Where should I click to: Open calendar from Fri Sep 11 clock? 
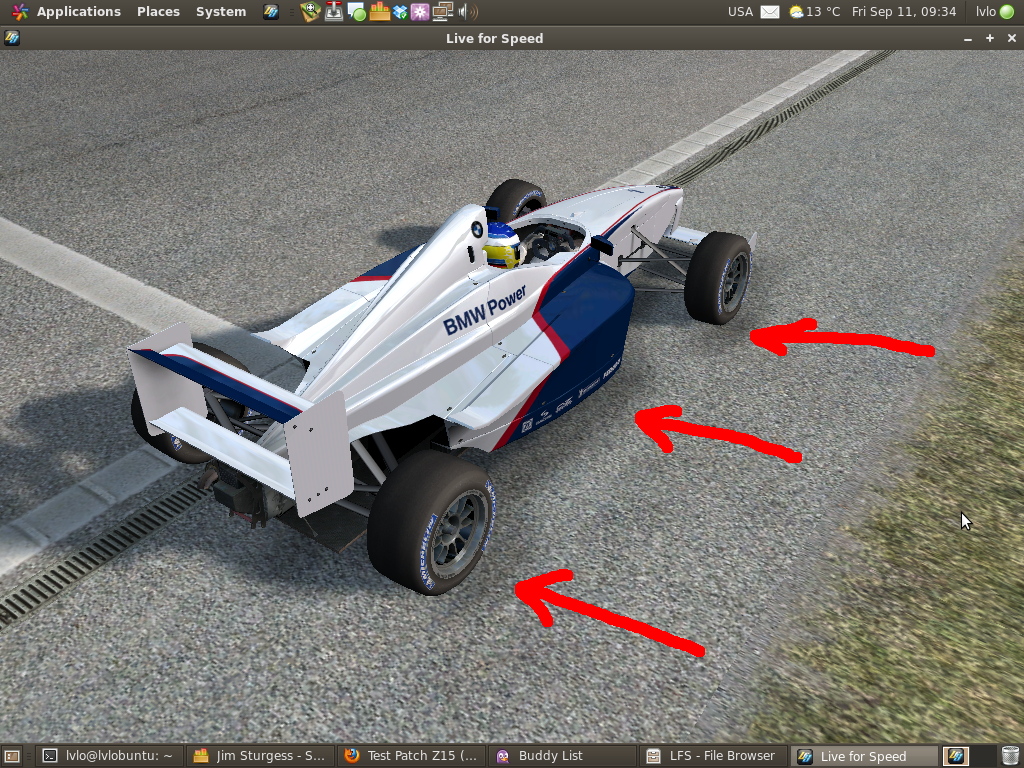(904, 12)
